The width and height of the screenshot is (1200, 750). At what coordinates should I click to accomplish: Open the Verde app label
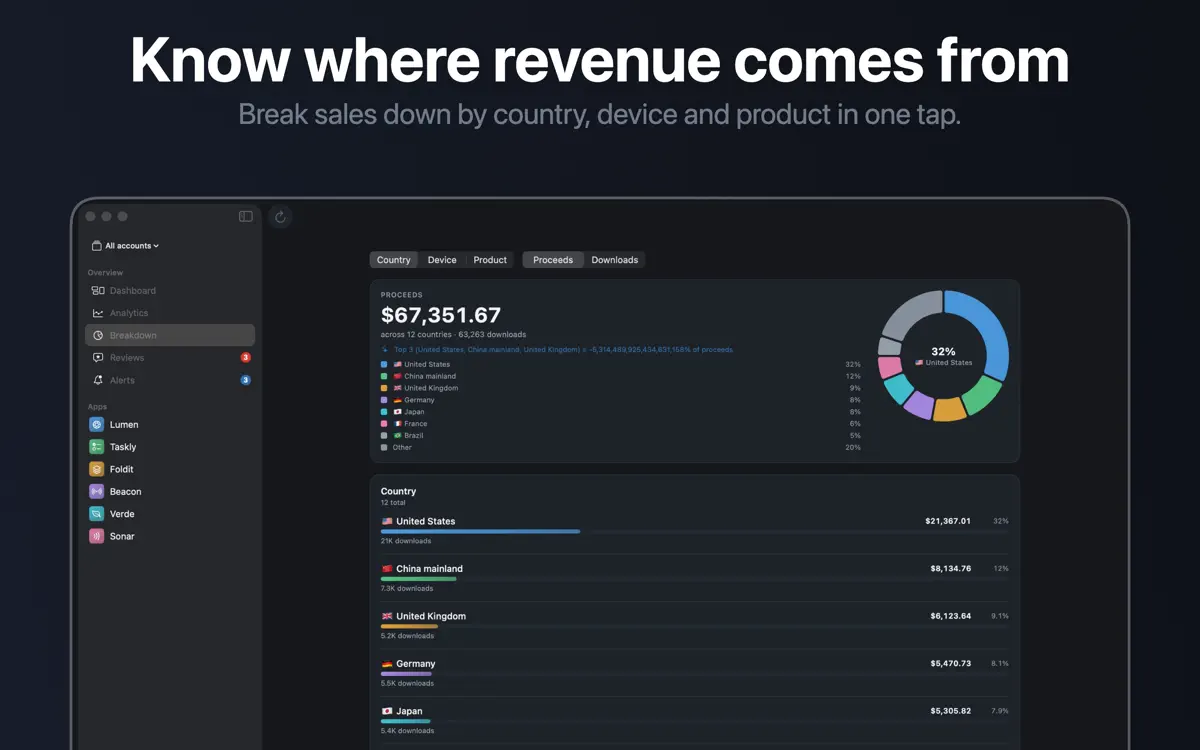click(x=122, y=514)
